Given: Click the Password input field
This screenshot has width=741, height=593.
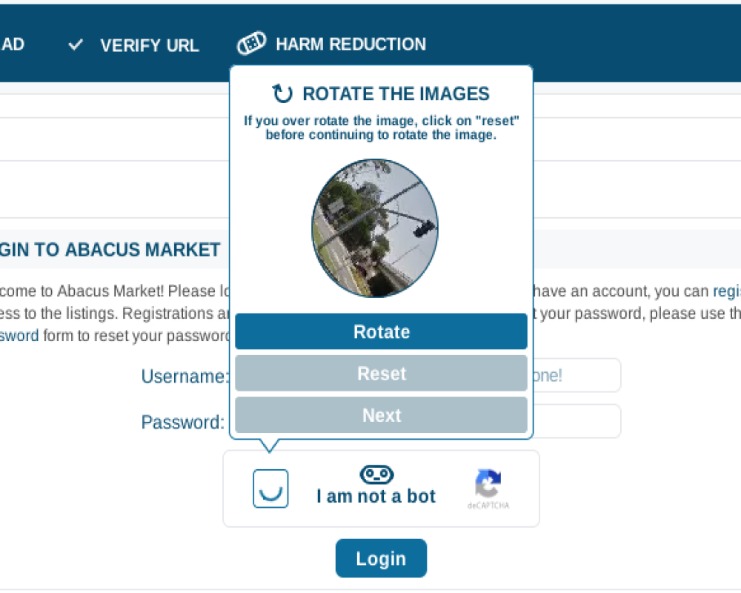Looking at the screenshot, I should coord(577,421).
